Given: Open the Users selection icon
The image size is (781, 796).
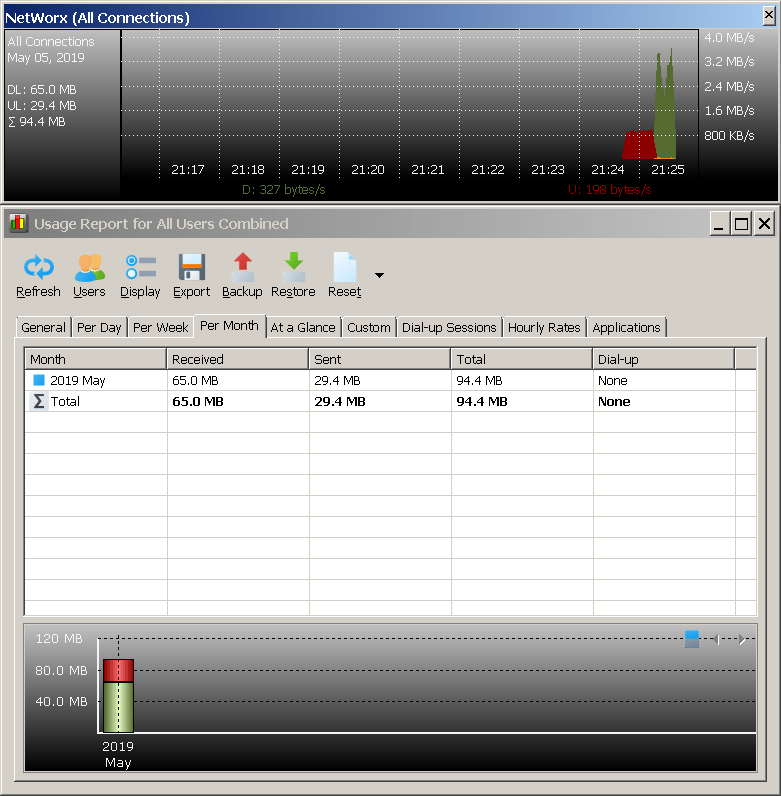Looking at the screenshot, I should click(89, 267).
